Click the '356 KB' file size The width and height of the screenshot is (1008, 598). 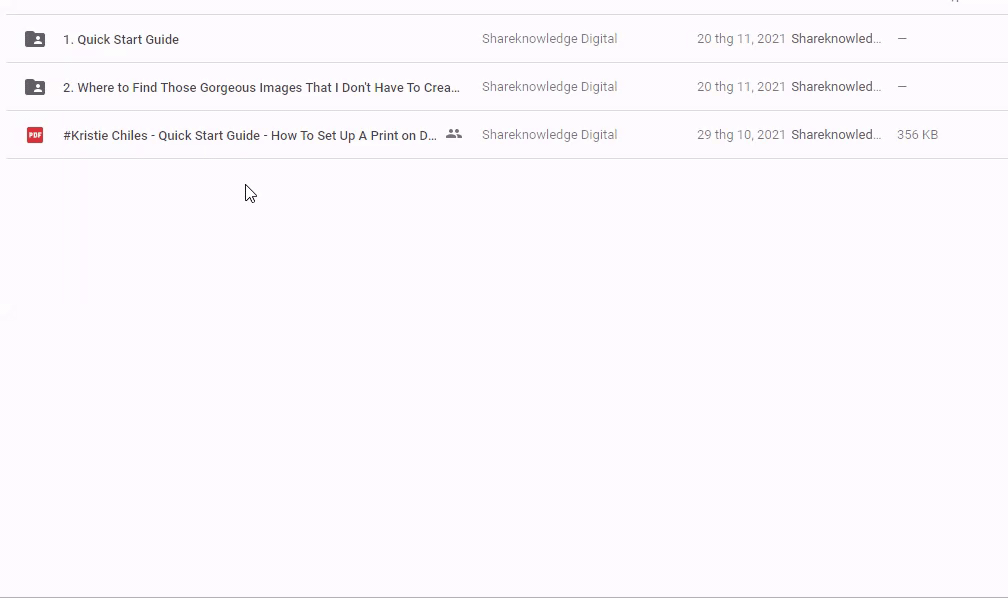917,135
